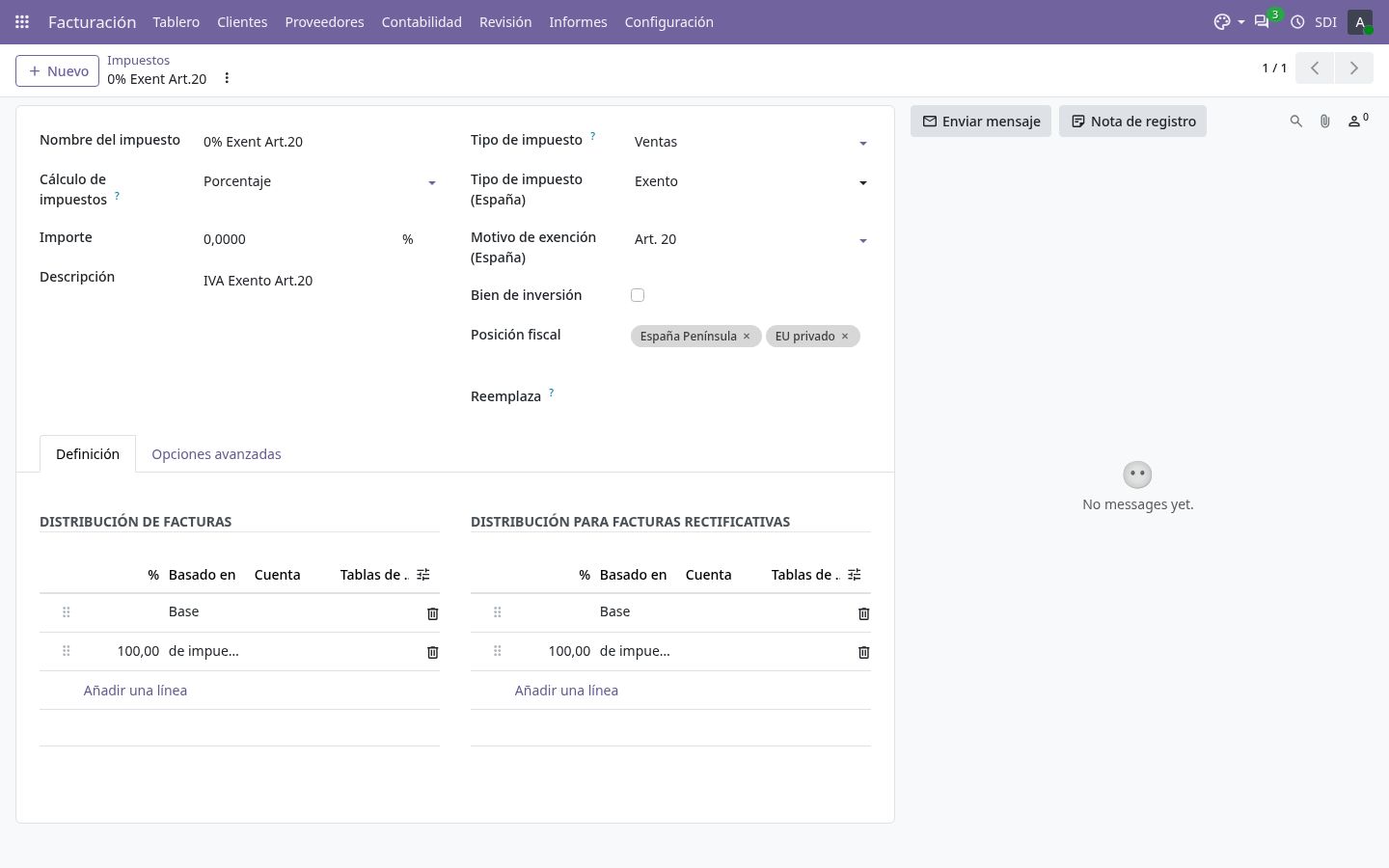Open column settings for facturas rectificativas table
The width and height of the screenshot is (1389, 868).
(854, 575)
